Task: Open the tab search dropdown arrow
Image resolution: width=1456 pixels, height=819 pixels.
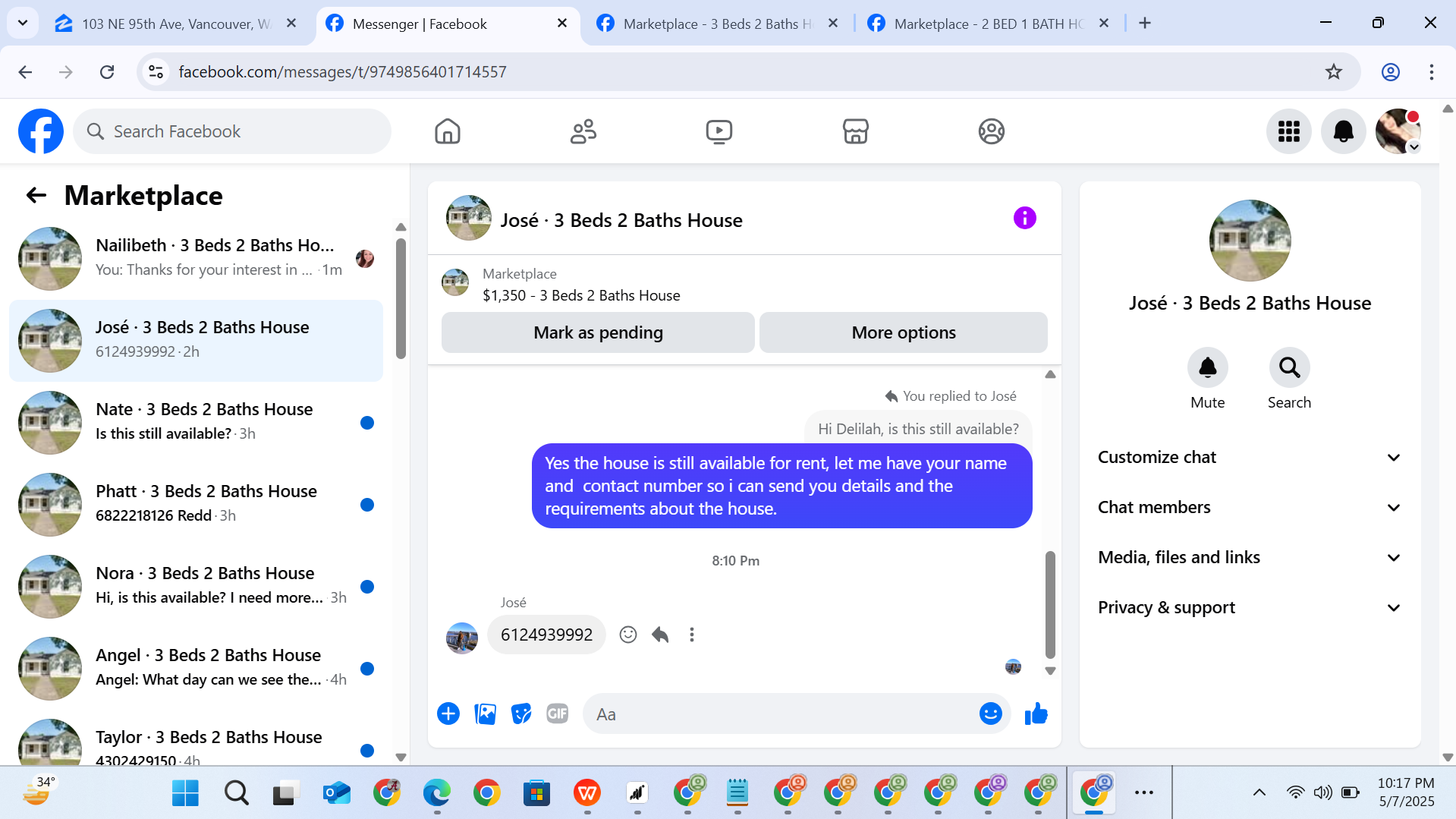Action: [23, 23]
